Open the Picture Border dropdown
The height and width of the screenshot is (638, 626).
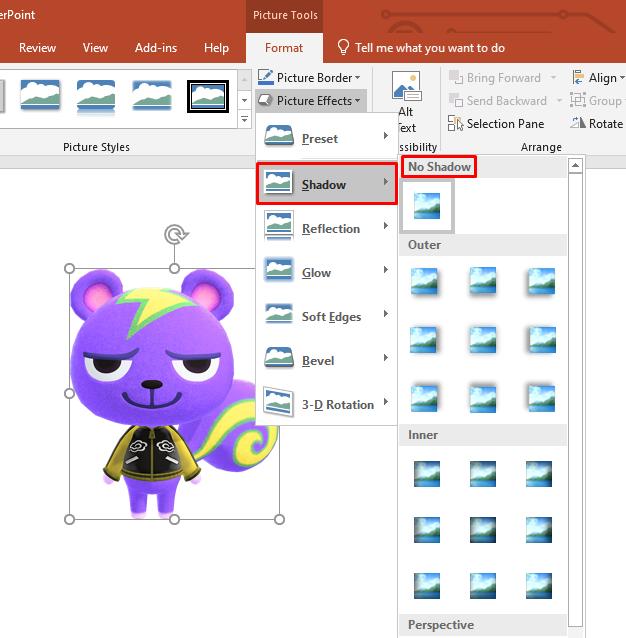[x=310, y=77]
